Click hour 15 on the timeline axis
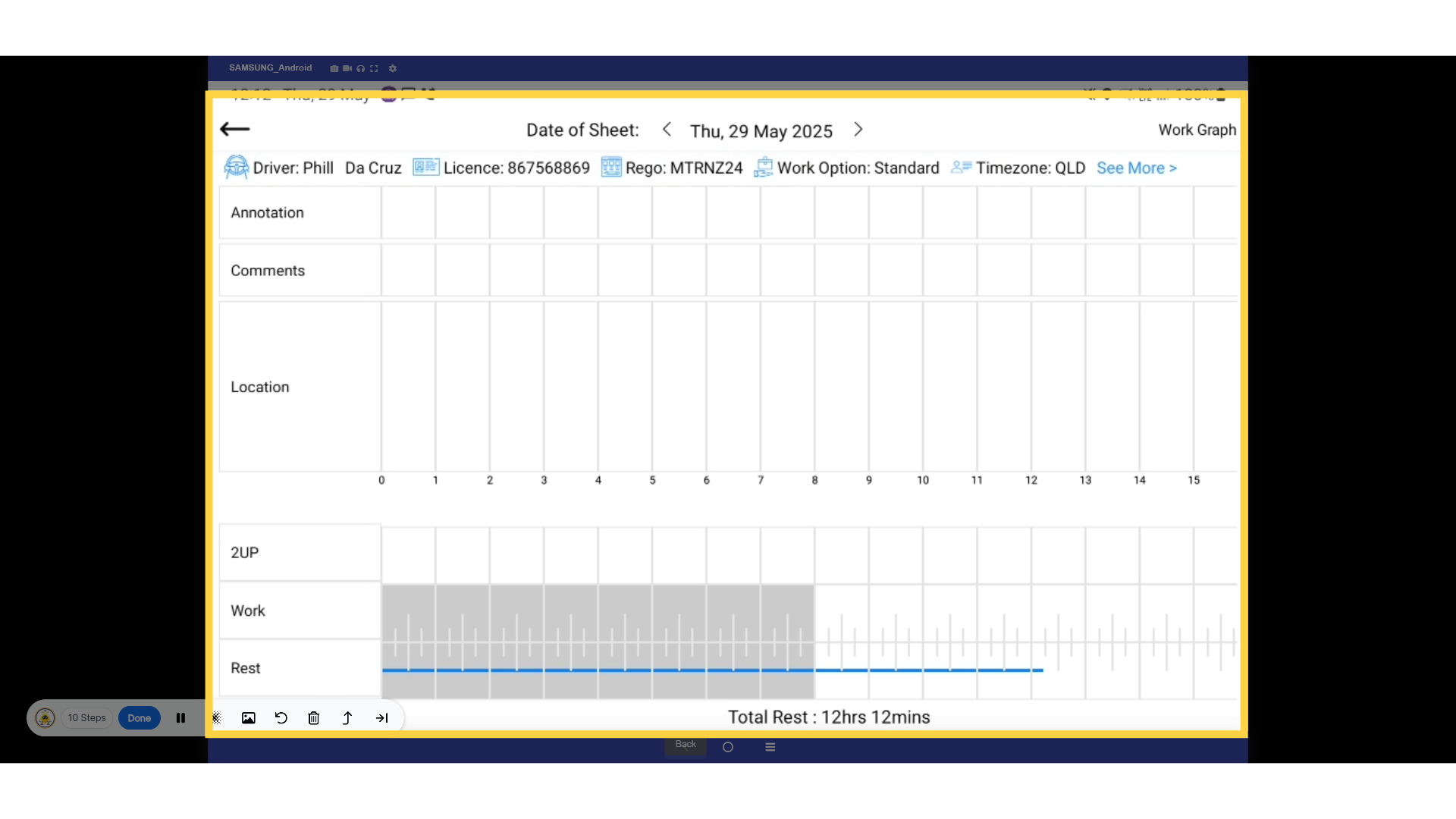The height and width of the screenshot is (819, 1456). click(x=1194, y=481)
